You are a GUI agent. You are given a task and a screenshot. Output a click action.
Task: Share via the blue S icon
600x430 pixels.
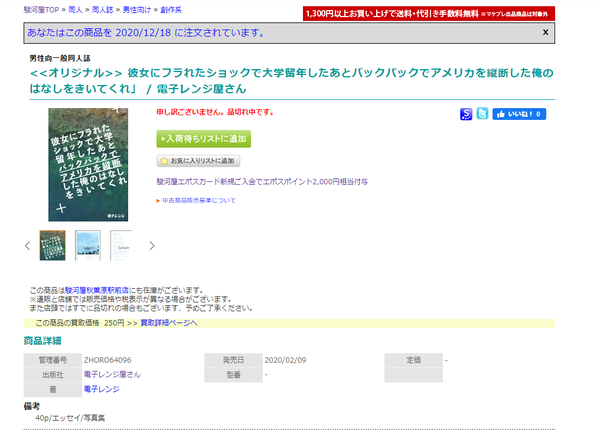coord(466,114)
